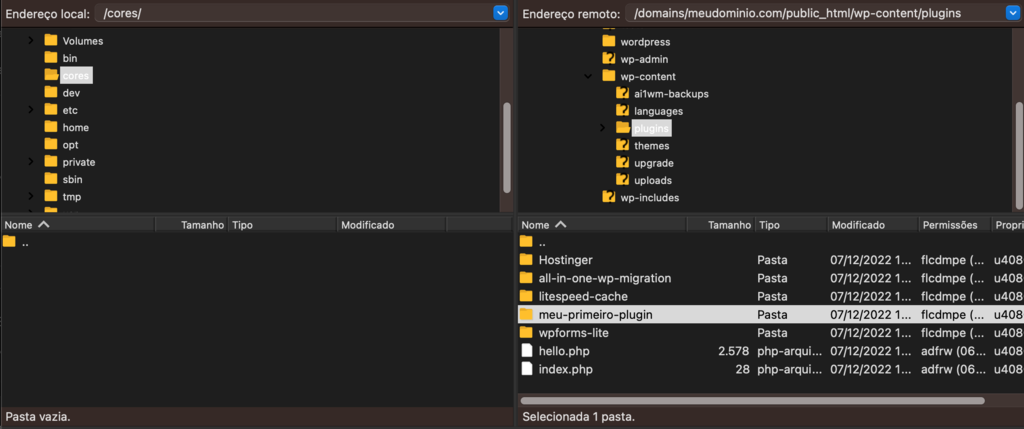
Task: Click the wordpress folder icon in remote tree
Action: pyautogui.click(x=609, y=41)
